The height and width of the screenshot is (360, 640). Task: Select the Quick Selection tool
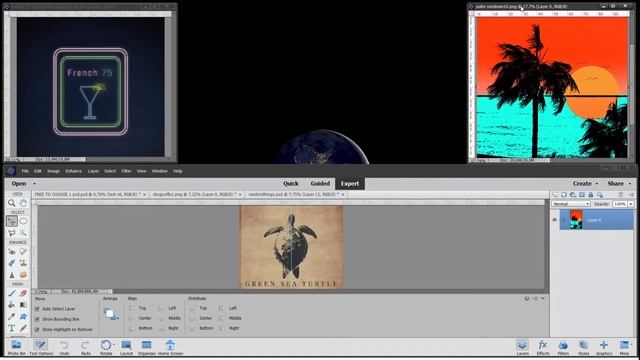pos(23,233)
